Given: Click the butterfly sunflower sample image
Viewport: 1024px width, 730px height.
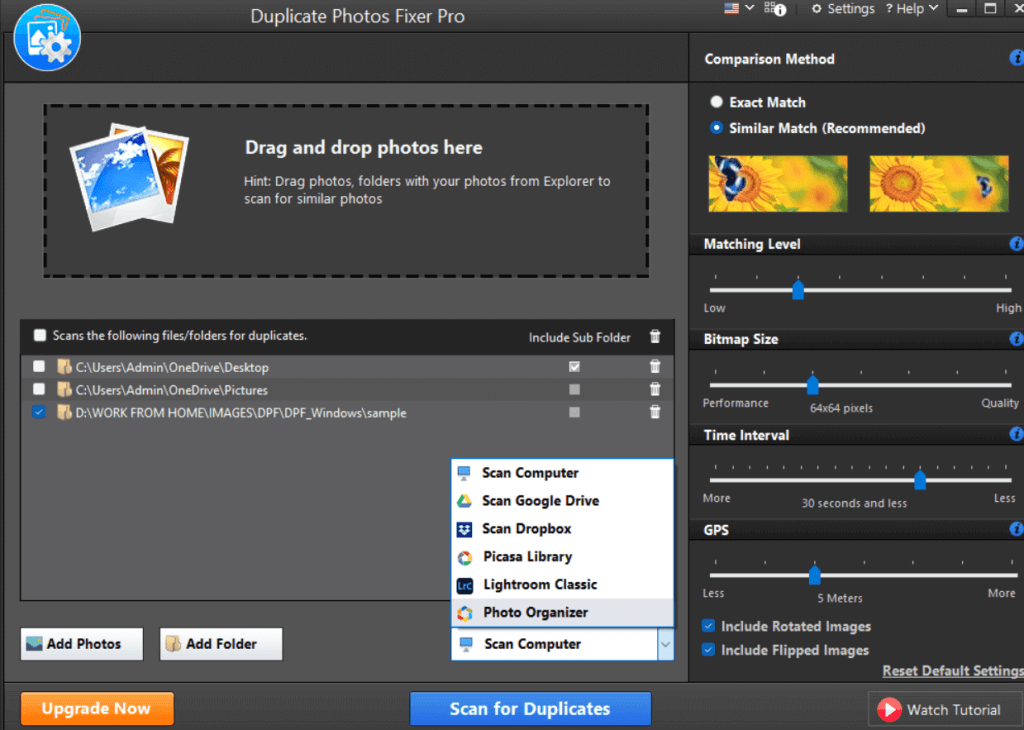Looking at the screenshot, I should pos(778,183).
